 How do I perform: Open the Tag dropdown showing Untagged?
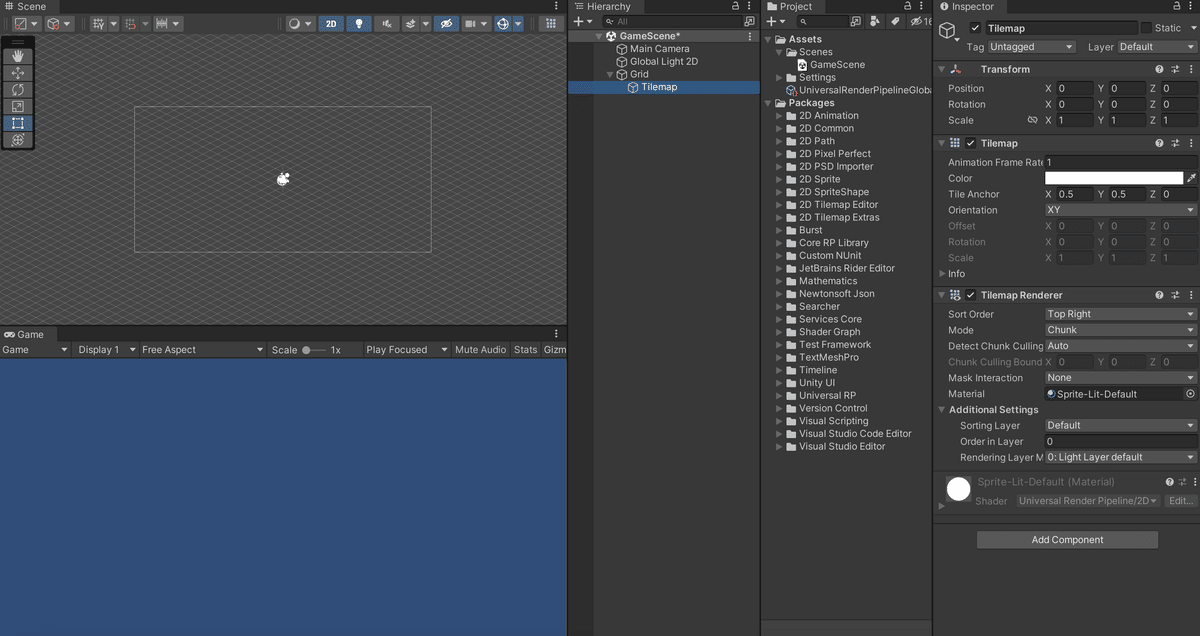[1031, 47]
